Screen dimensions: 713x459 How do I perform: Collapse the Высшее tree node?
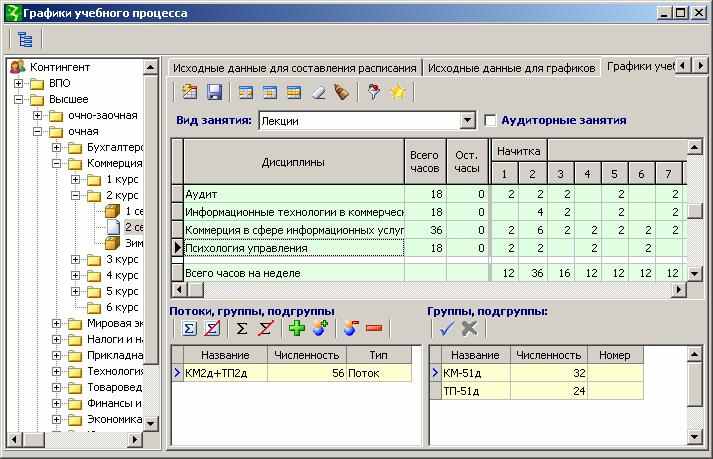click(19, 99)
